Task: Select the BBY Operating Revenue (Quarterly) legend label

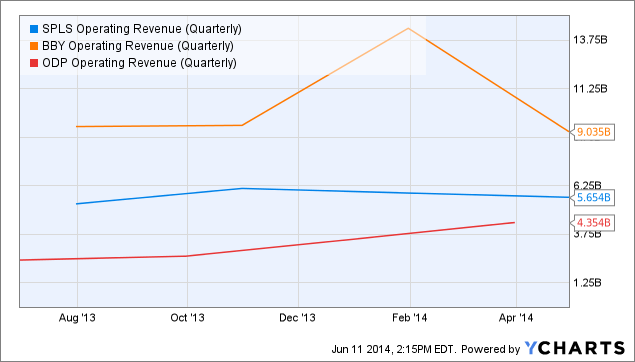Action: [x=138, y=46]
